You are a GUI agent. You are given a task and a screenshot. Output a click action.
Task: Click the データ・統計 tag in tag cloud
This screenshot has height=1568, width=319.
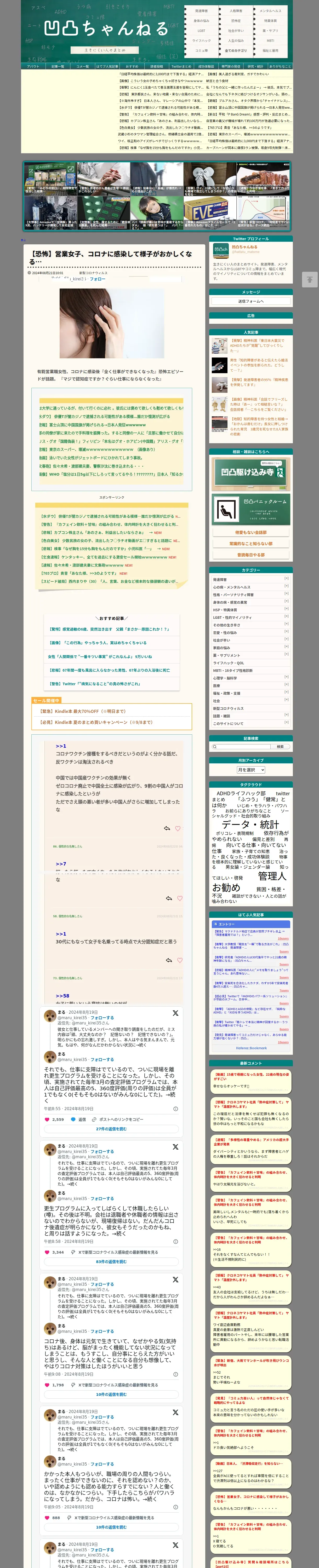tap(250, 824)
